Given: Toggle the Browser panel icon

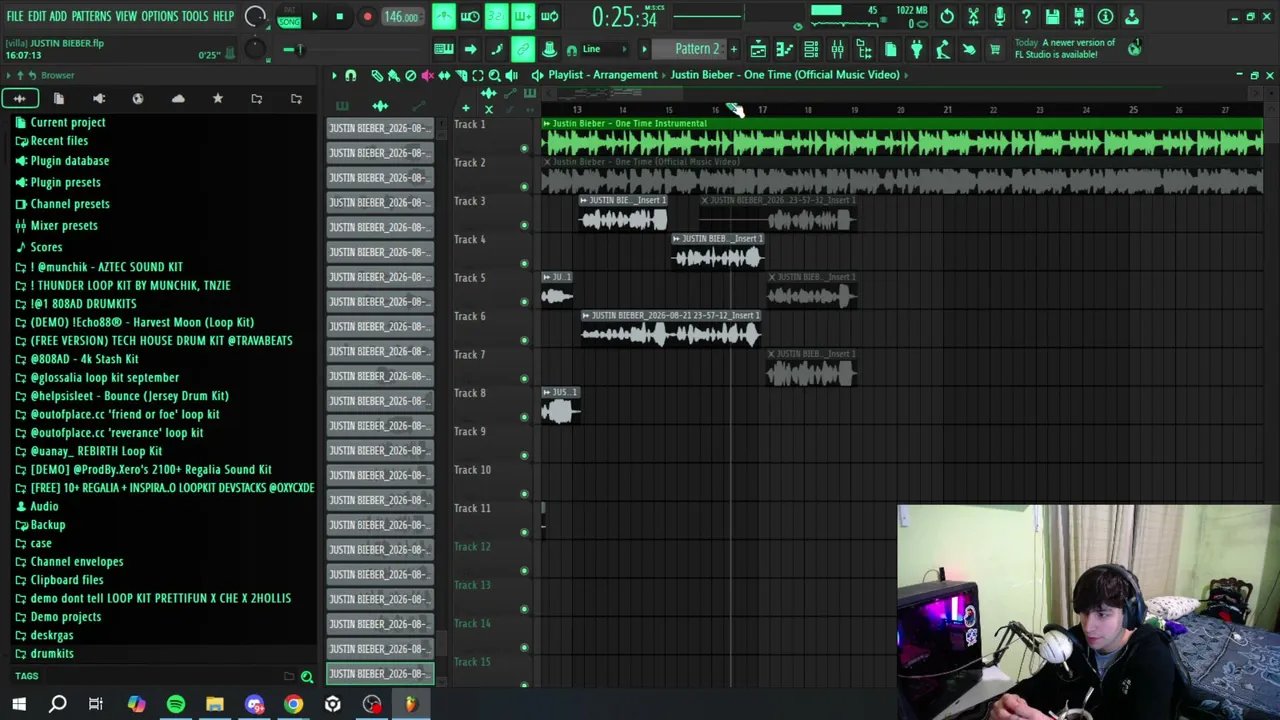Looking at the screenshot, I should (x=864, y=49).
